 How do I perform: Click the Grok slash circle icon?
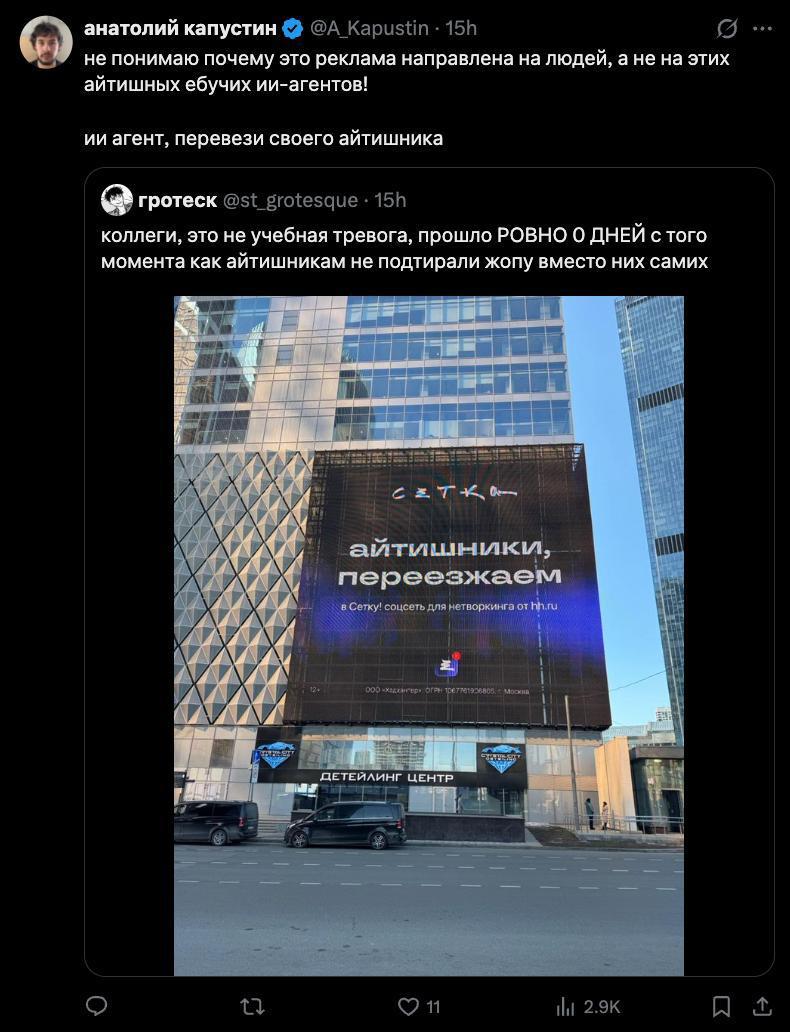click(727, 28)
